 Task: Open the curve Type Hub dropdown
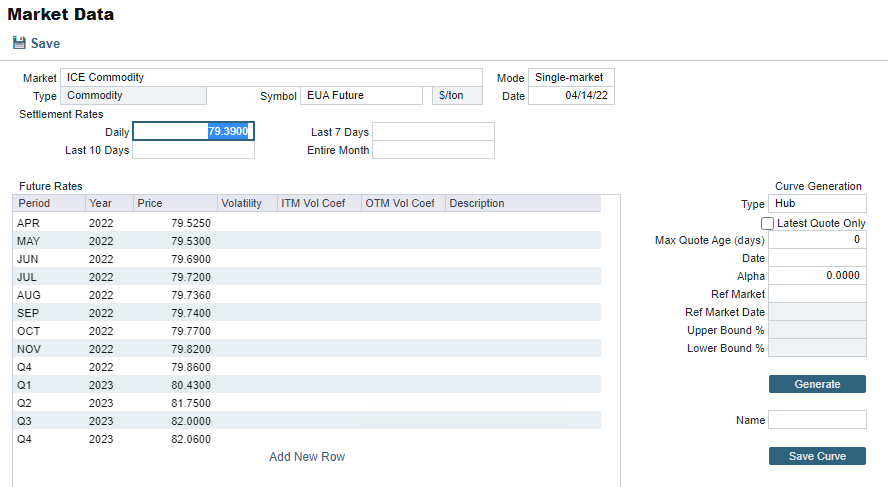(x=817, y=204)
